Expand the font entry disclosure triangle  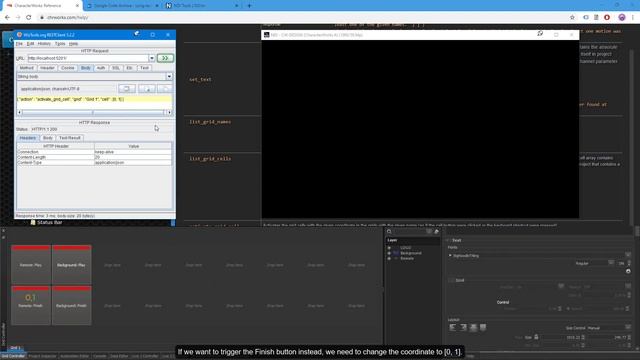click(x=450, y=256)
